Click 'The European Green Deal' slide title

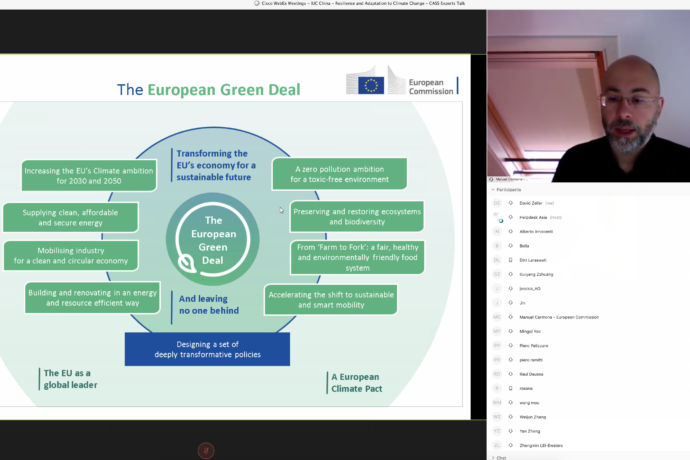point(209,89)
